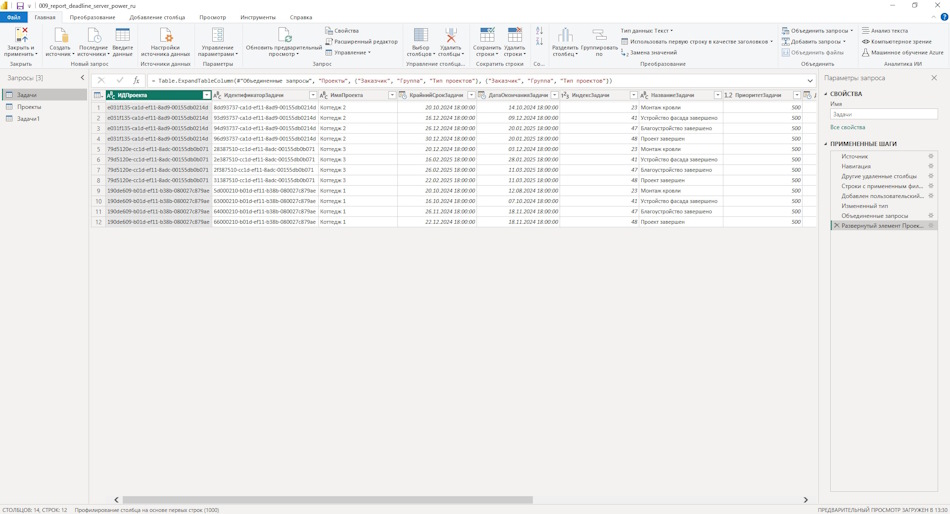Click the Разделить столбец icon

(x=565, y=35)
